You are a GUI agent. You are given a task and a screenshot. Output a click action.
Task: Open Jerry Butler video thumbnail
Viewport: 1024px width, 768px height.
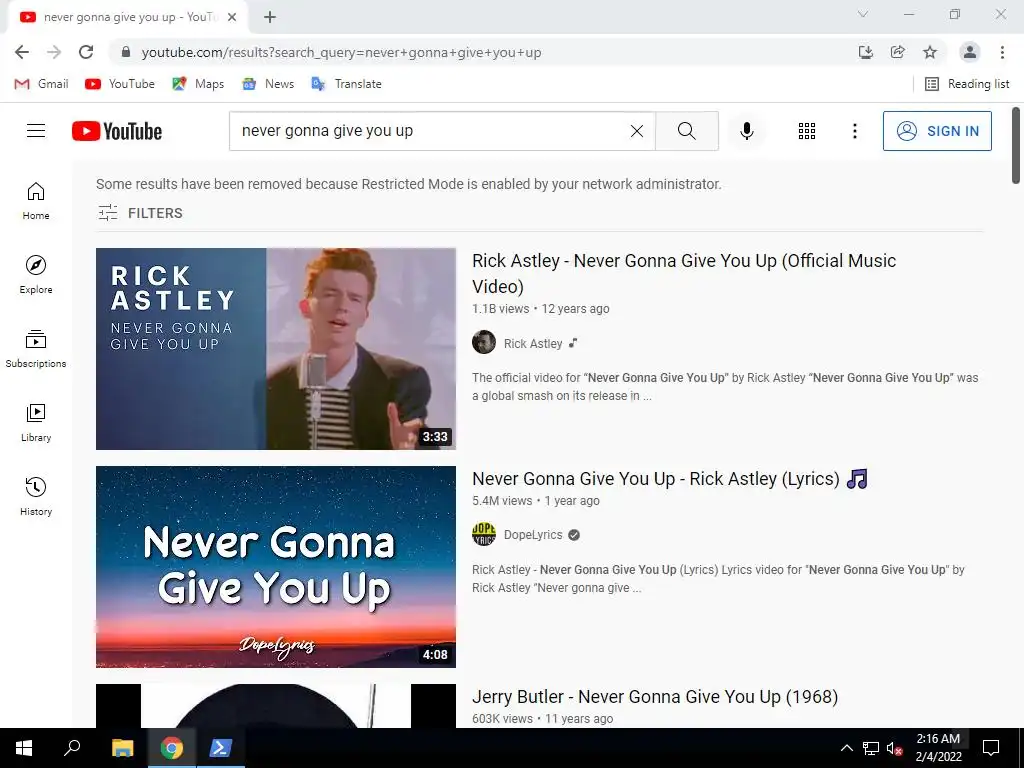point(276,706)
